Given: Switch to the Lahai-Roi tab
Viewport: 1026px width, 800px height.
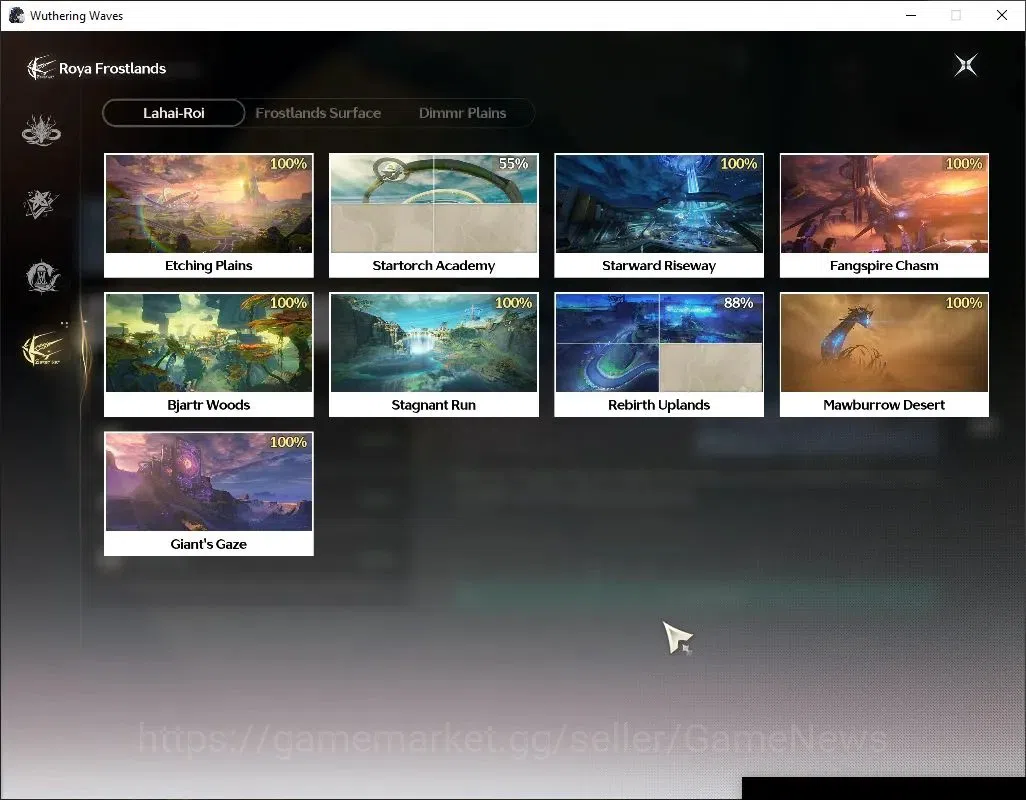Looking at the screenshot, I should 173,113.
